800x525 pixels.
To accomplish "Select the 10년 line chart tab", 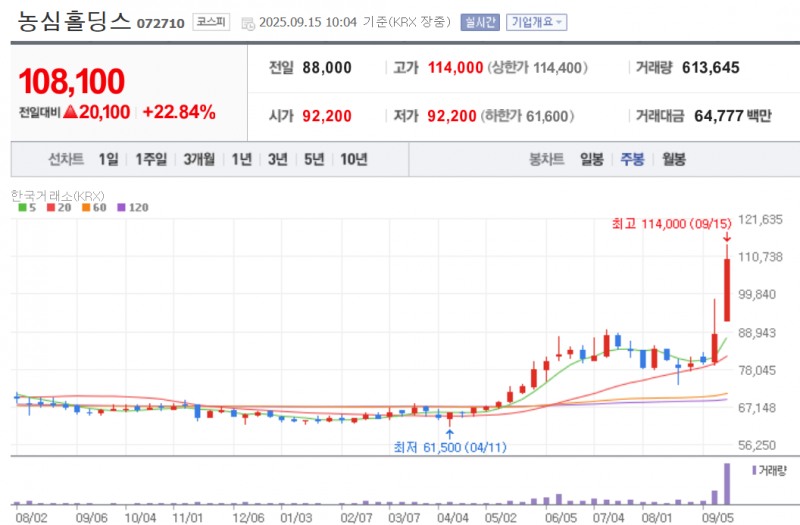I will pyautogui.click(x=354, y=159).
